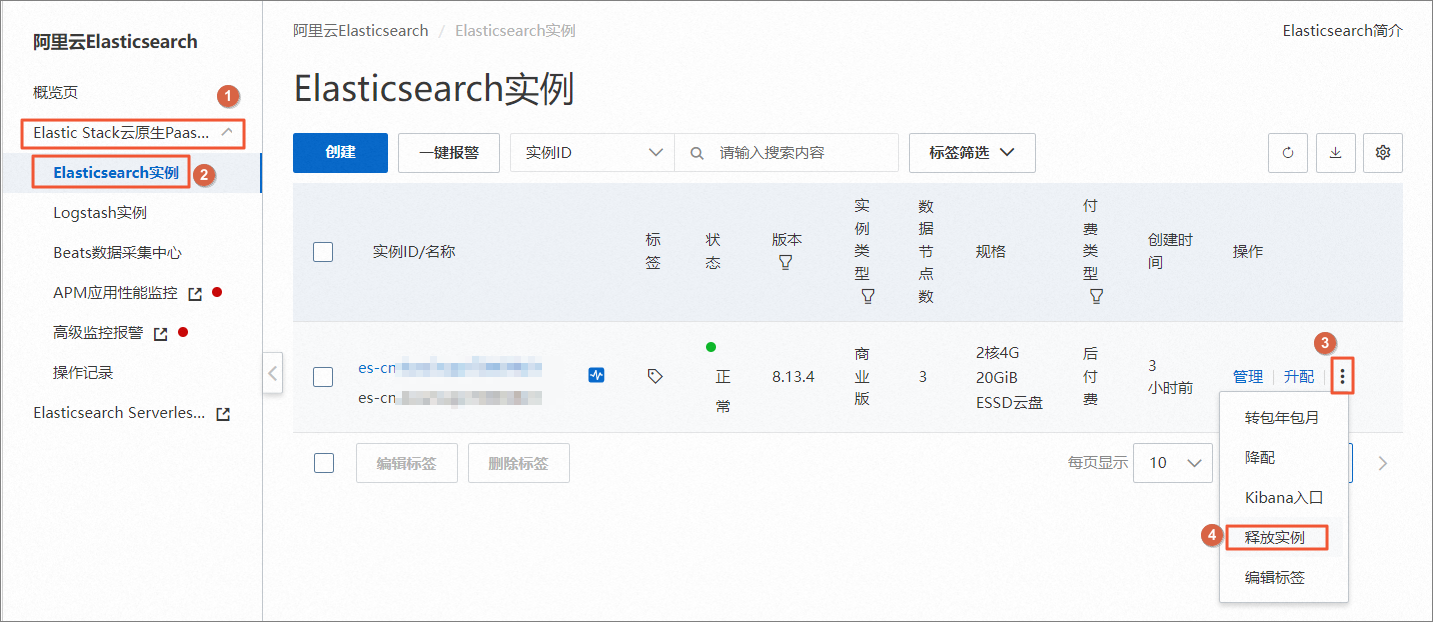Image resolution: width=1433 pixels, height=622 pixels.
Task: Click the Elasticsearch Serverless external link icon
Action: [x=223, y=414]
